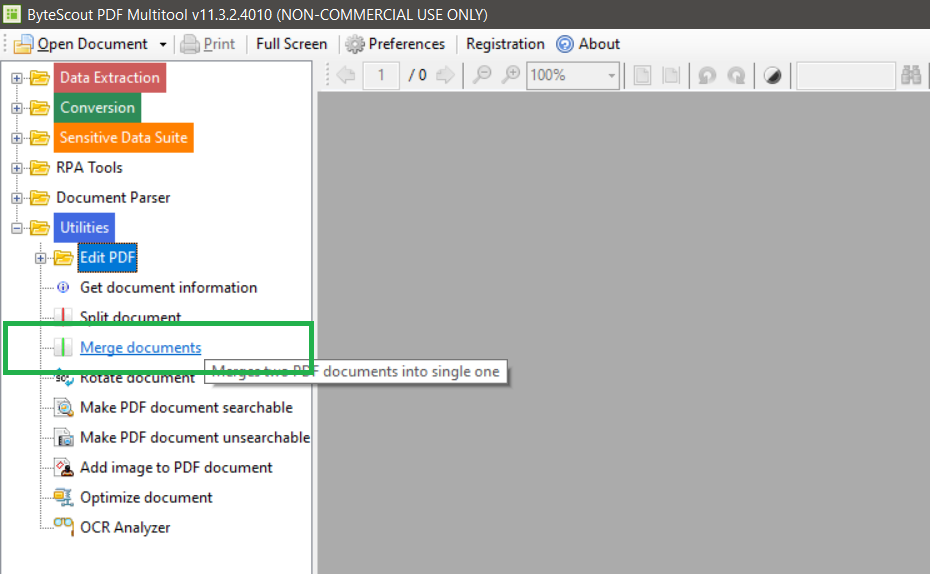This screenshot has height=574, width=930.
Task: Go to the next page arrow
Action: click(445, 75)
